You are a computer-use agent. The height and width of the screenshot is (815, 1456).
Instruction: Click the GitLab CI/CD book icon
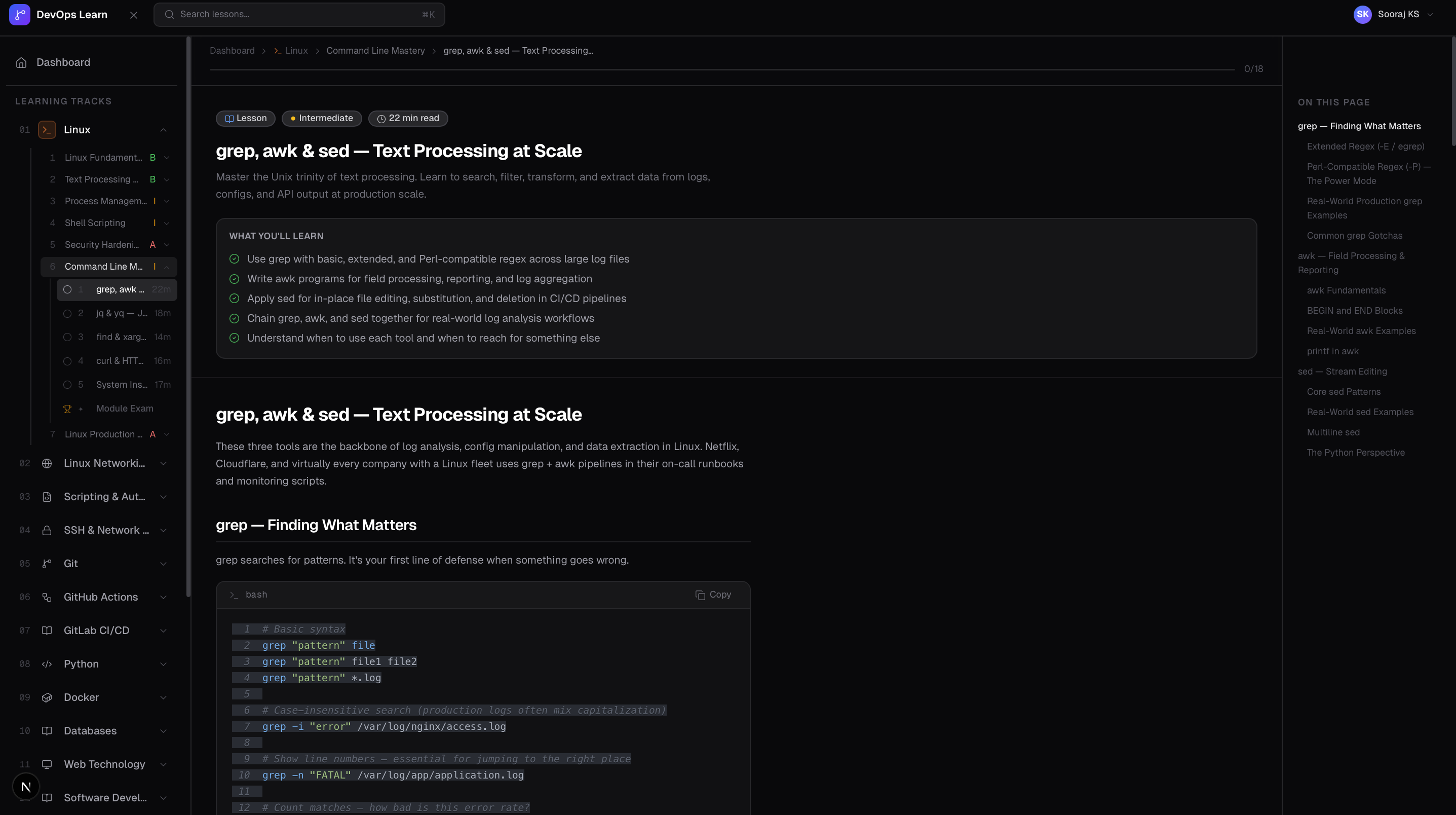pyautogui.click(x=47, y=631)
